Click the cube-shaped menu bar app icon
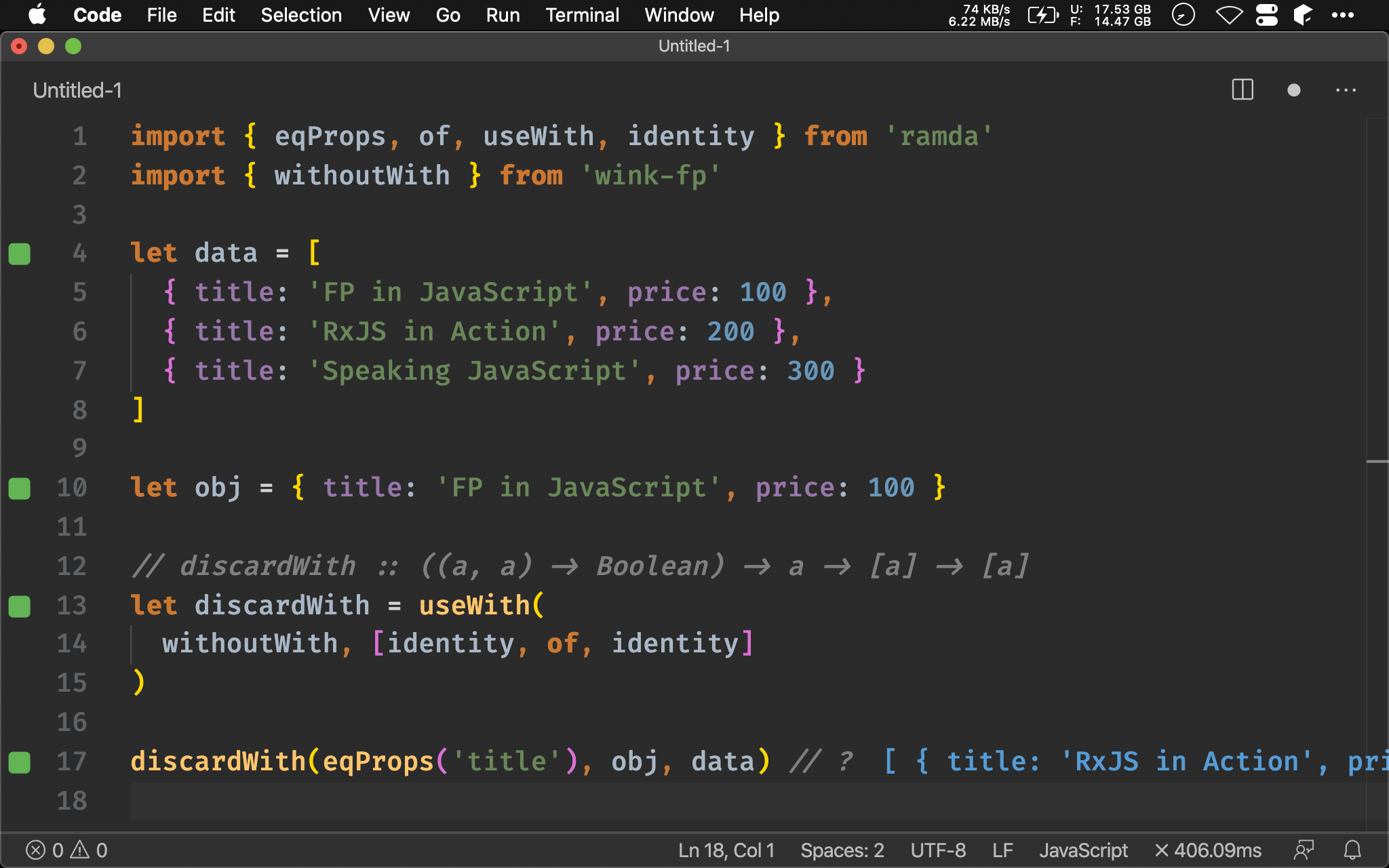The width and height of the screenshot is (1389, 868). tap(1303, 15)
